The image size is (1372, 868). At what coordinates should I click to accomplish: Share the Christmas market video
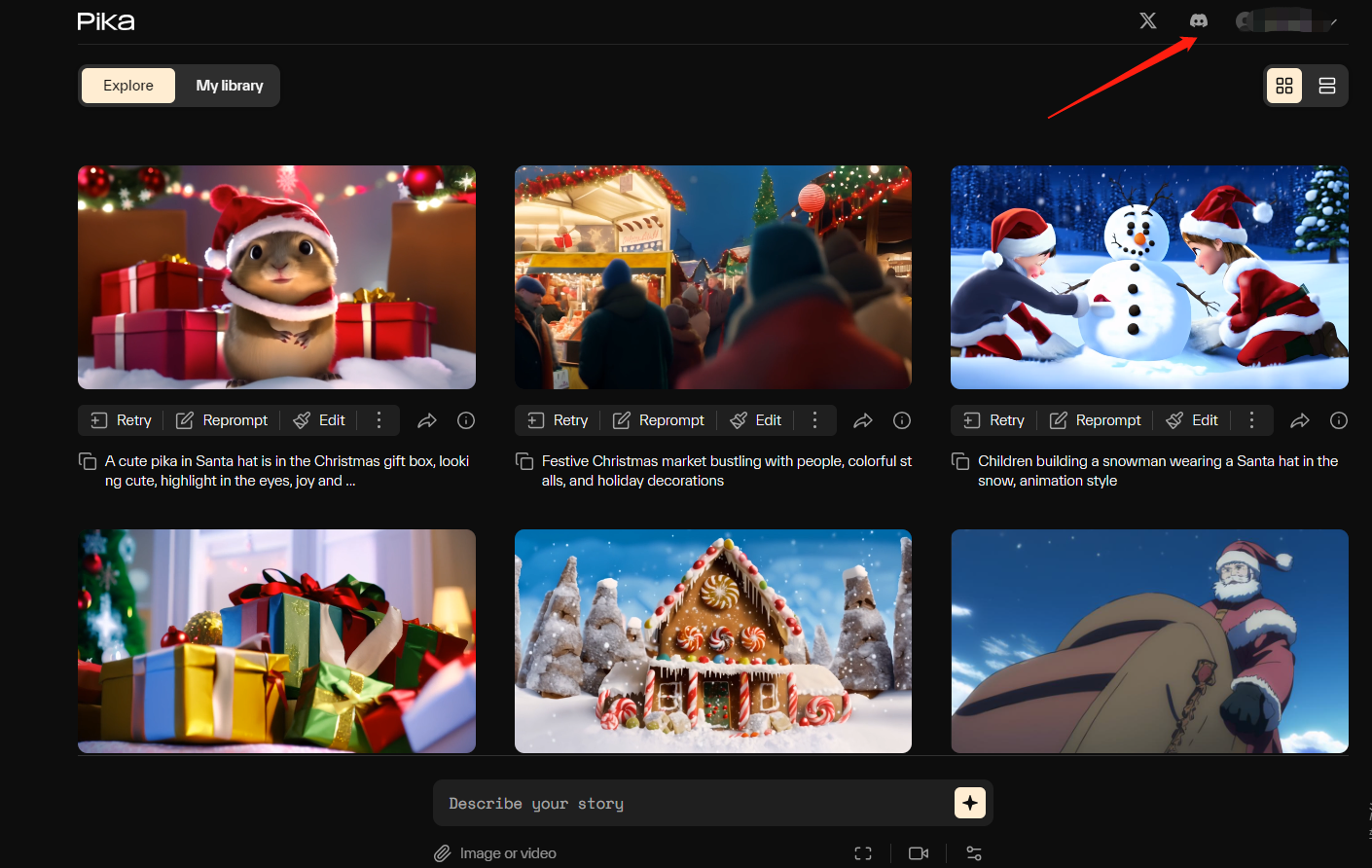pyautogui.click(x=863, y=420)
